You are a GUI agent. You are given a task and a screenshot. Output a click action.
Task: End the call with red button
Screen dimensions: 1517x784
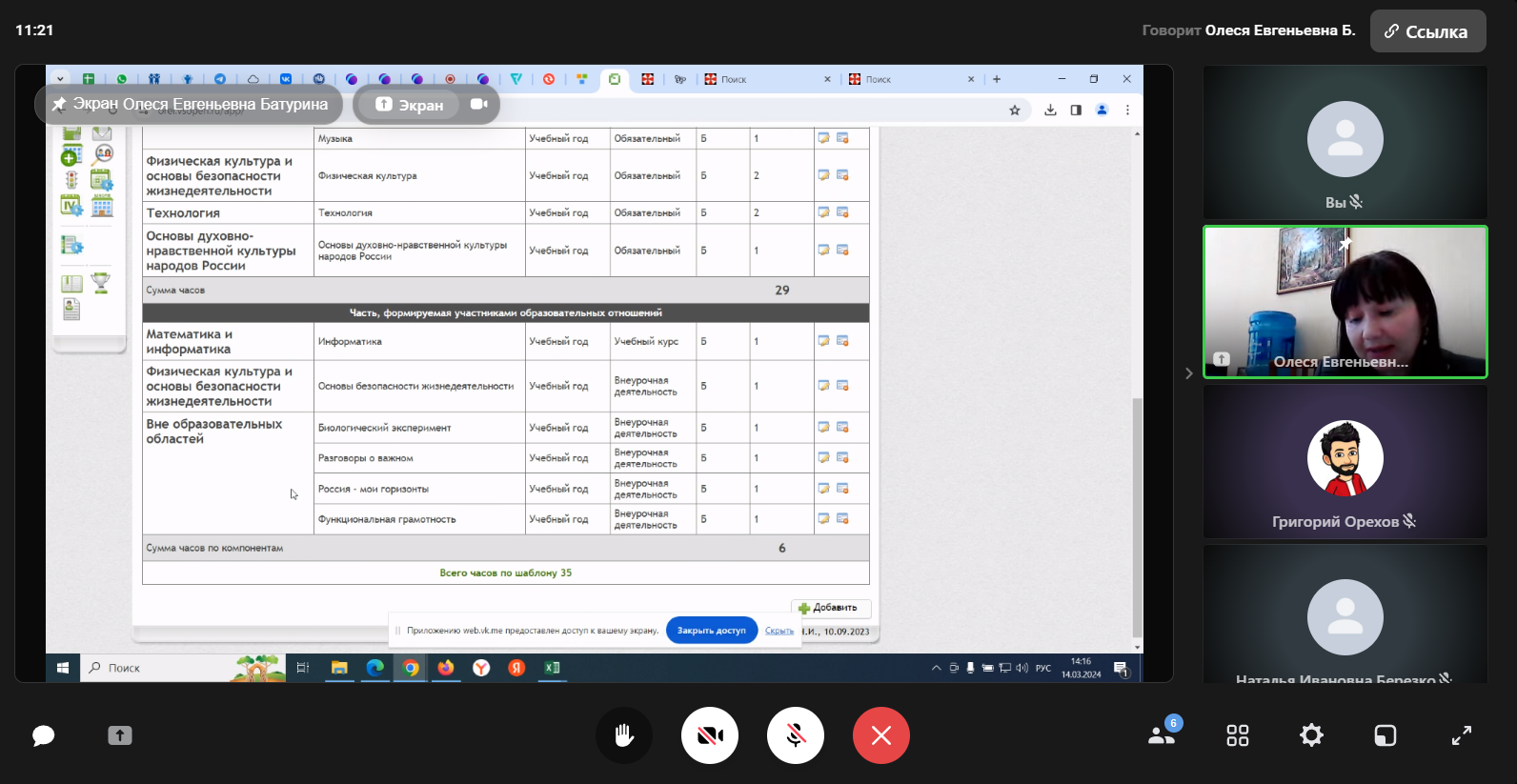point(880,735)
